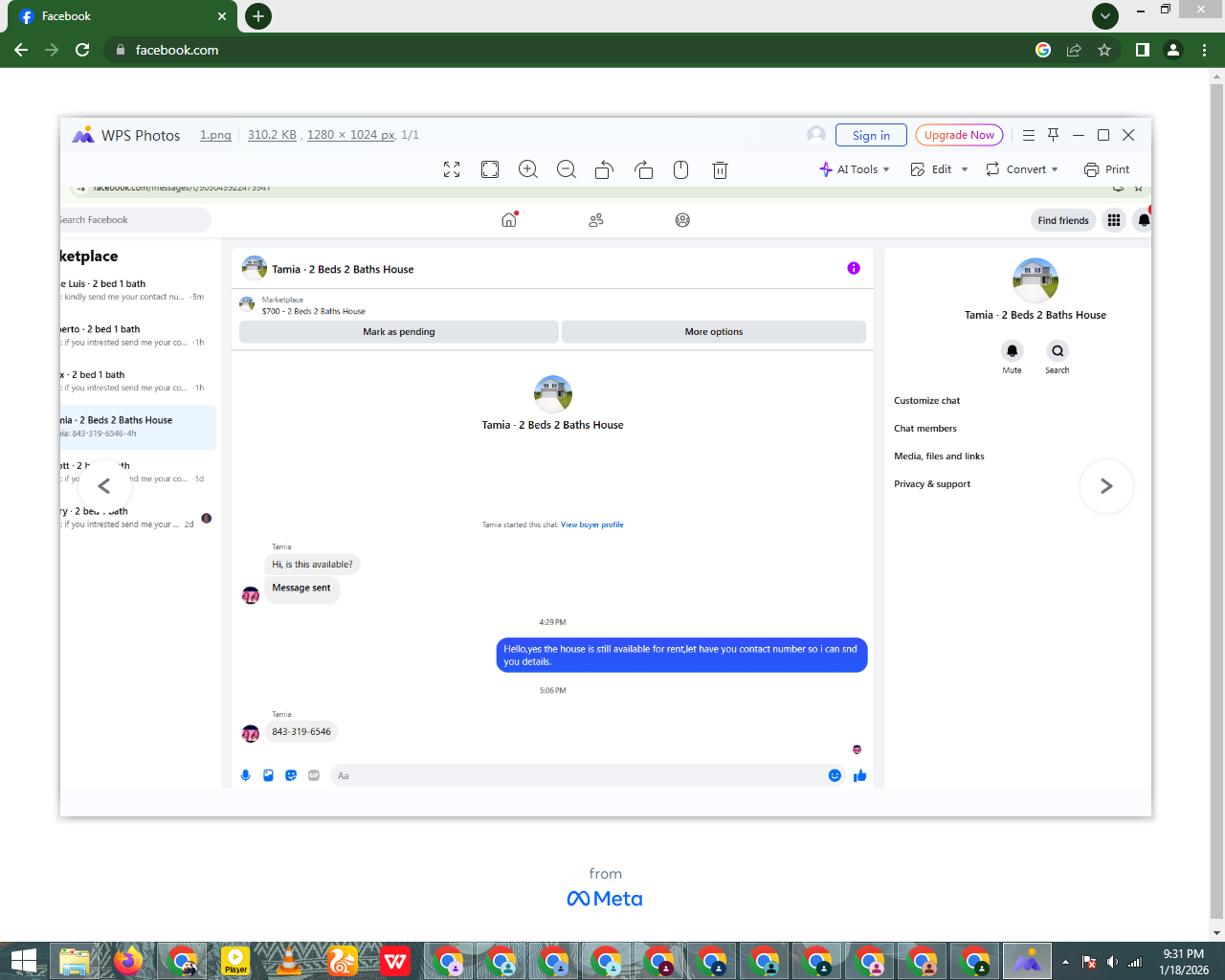This screenshot has height=980, width=1225.
Task: Show hidden system tray icons
Action: point(1065,962)
